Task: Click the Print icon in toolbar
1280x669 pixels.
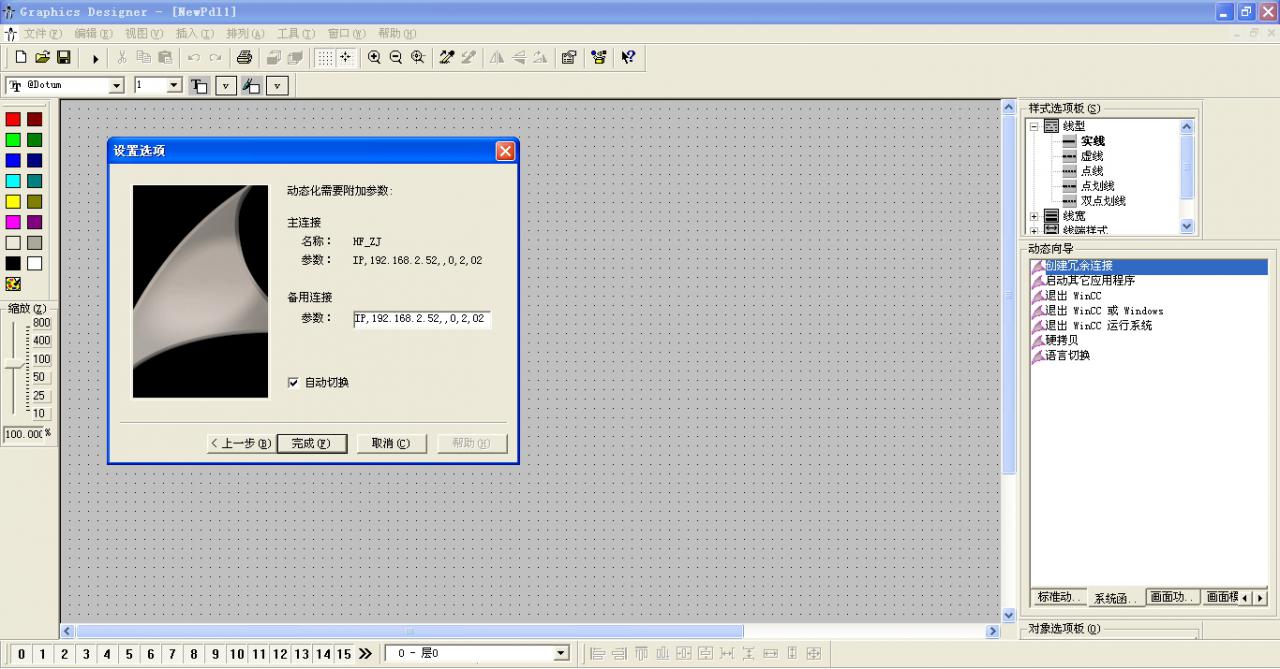Action: click(244, 58)
